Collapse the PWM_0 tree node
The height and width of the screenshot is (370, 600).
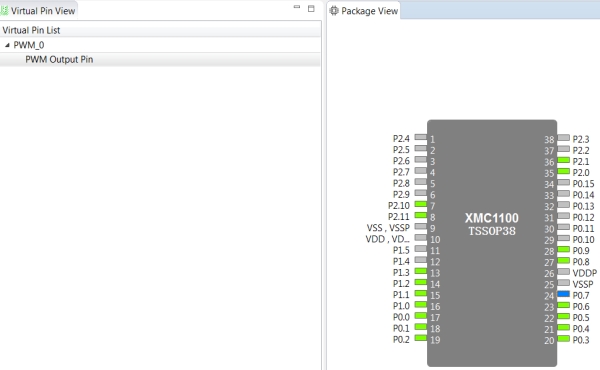point(7,45)
